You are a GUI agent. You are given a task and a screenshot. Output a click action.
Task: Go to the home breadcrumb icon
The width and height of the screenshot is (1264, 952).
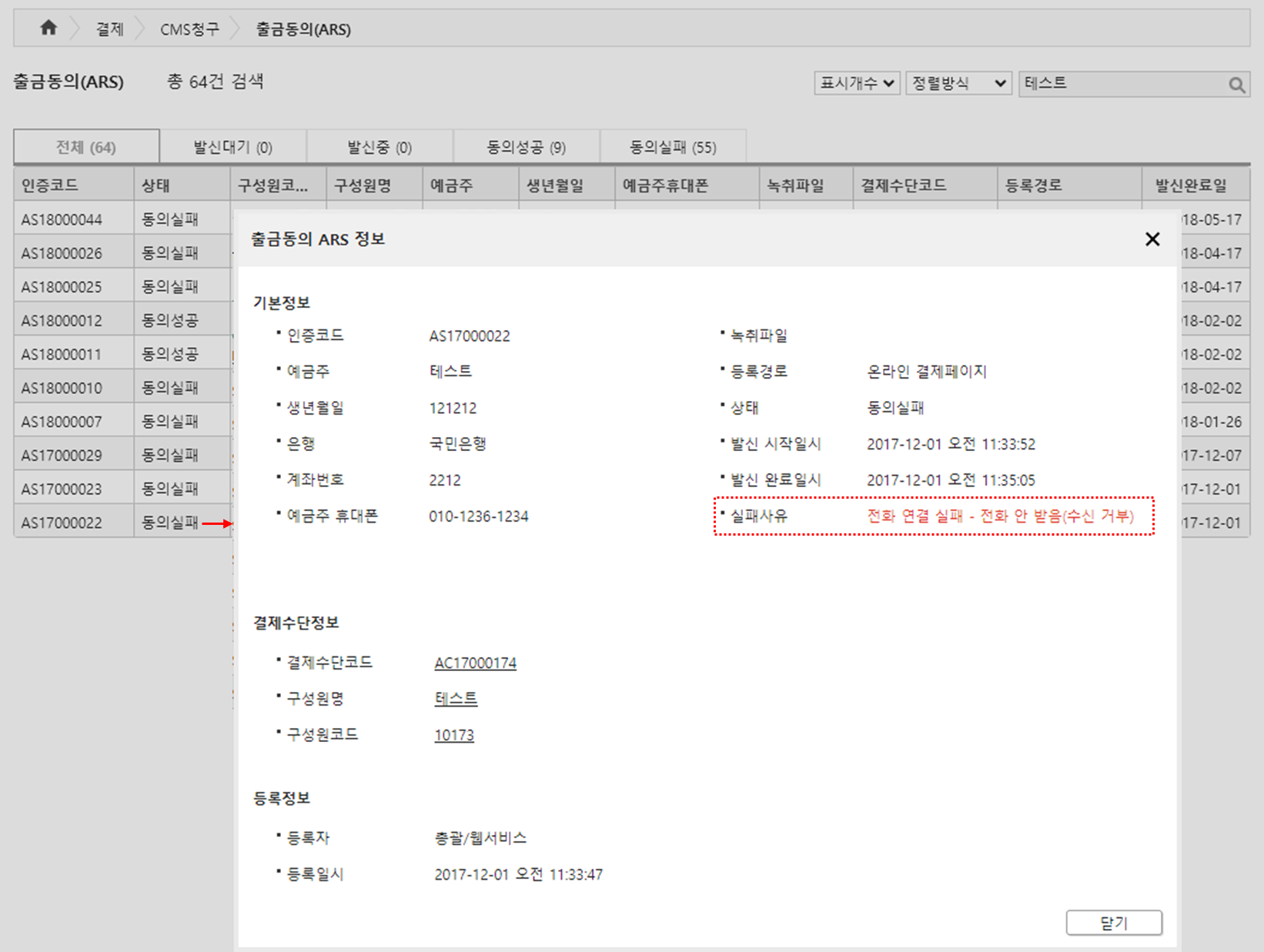click(x=48, y=28)
